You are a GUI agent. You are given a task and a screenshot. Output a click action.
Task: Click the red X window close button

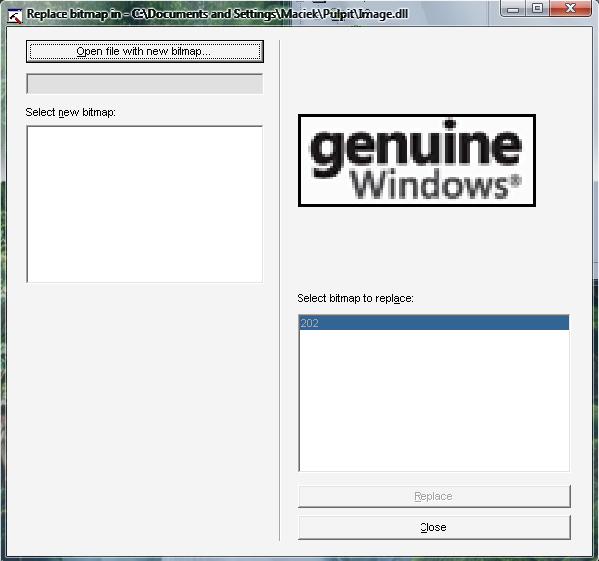point(570,9)
